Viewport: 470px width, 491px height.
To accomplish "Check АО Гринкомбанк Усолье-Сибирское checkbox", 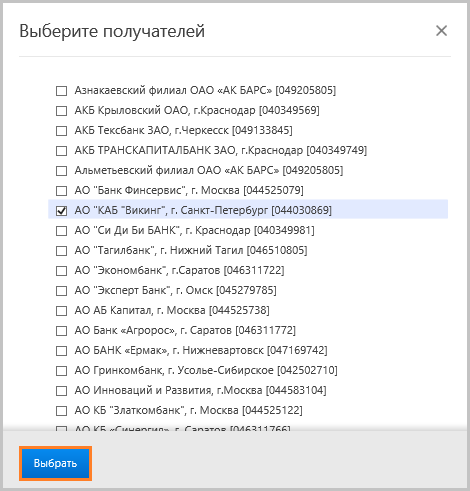I will (61, 371).
